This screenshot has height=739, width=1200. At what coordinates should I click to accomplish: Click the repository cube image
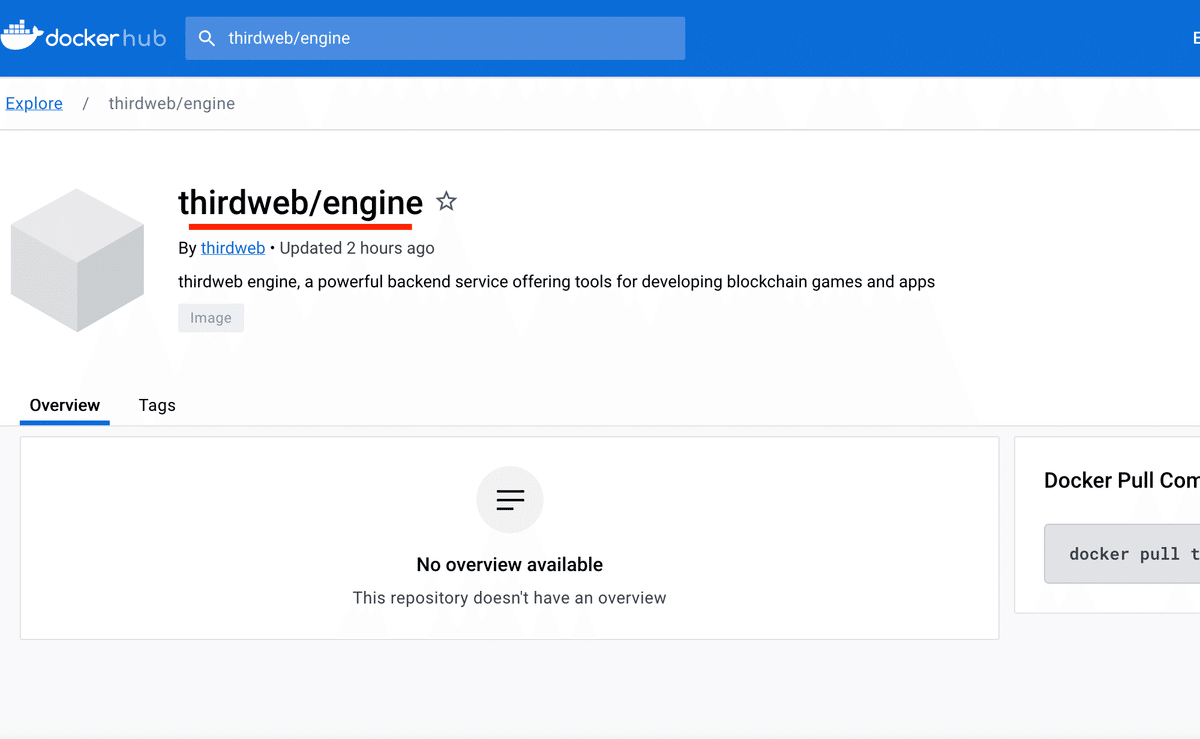[x=77, y=260]
